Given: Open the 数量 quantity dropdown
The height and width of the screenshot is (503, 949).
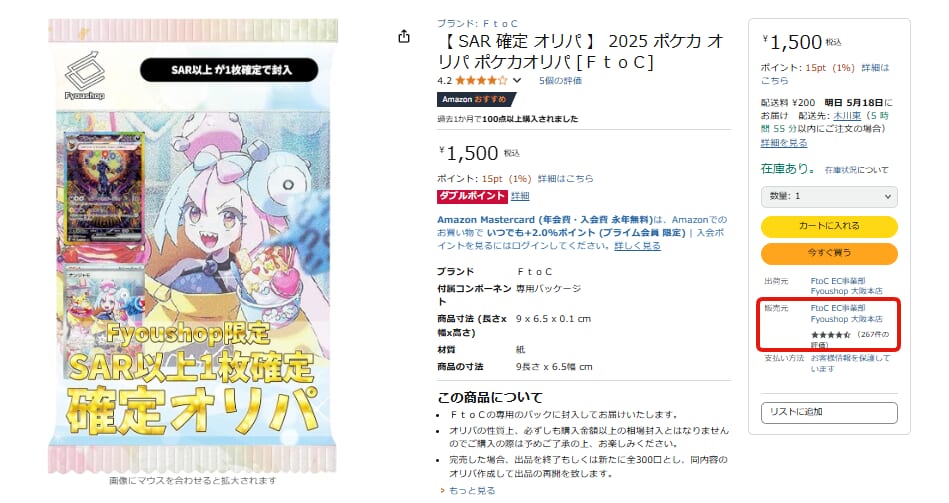Looking at the screenshot, I should click(x=829, y=196).
